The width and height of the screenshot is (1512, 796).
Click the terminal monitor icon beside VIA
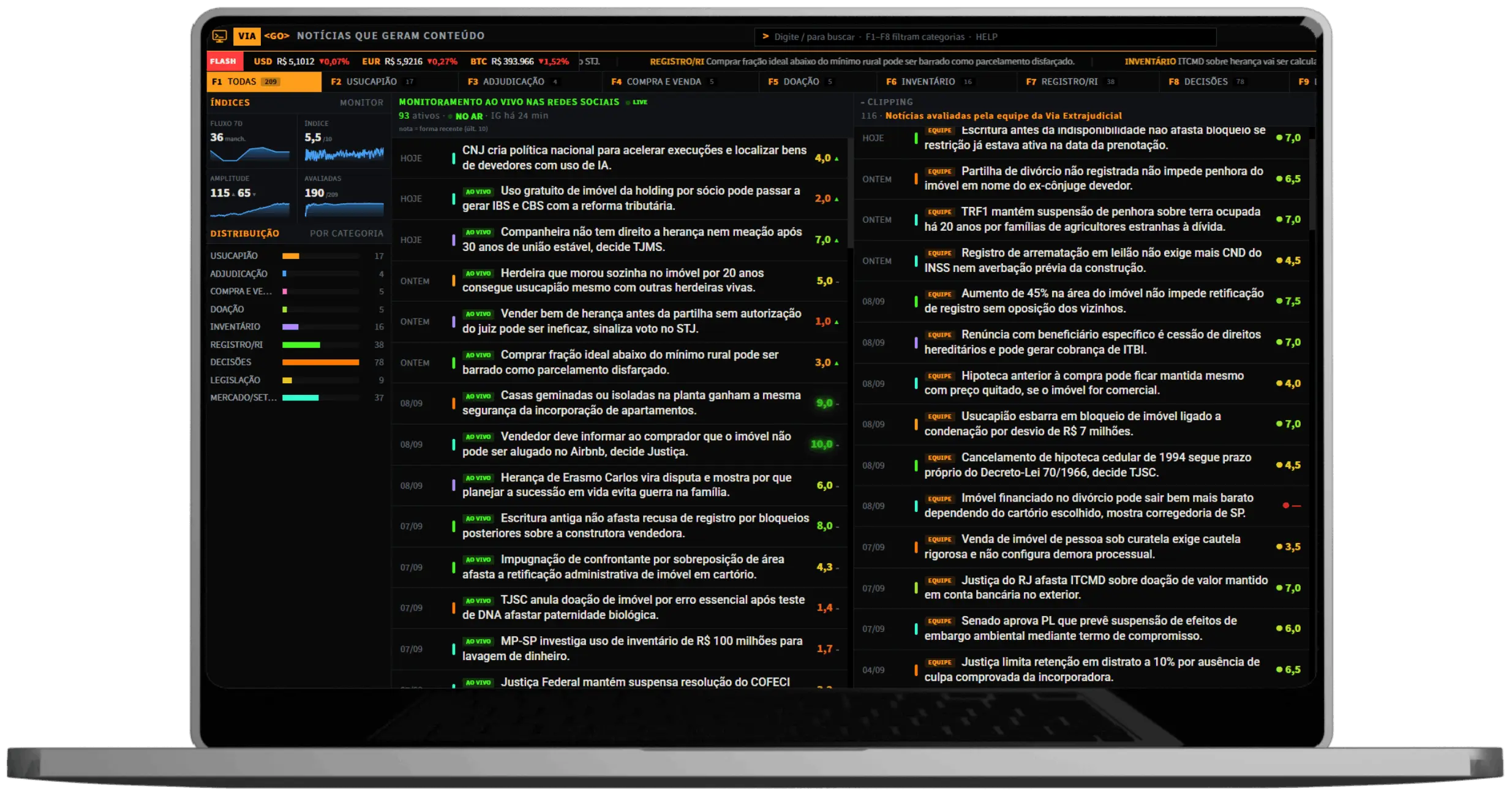tap(220, 36)
